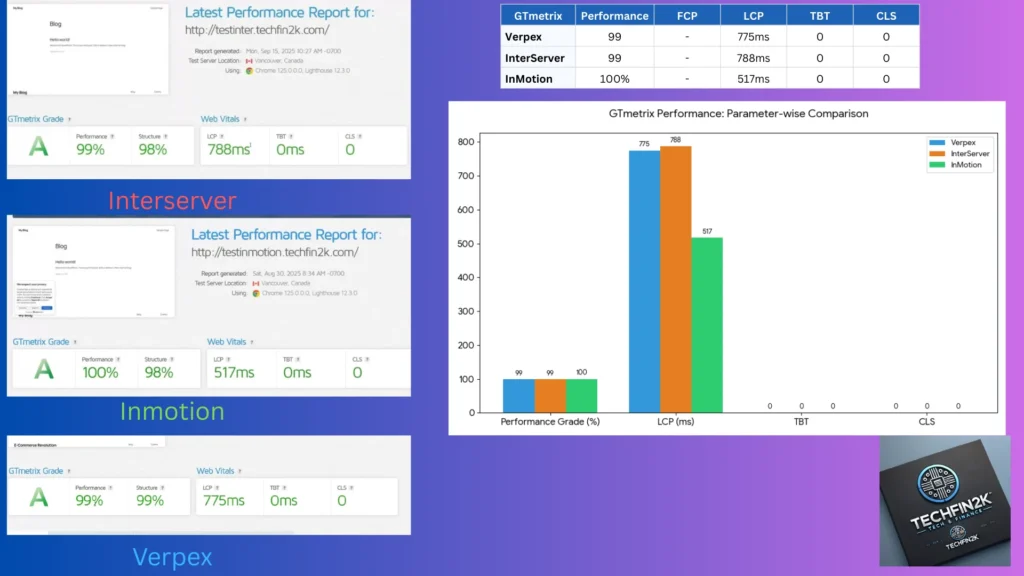Click the grade A letter in Inmotion report
The width and height of the screenshot is (1024, 576).
tap(44, 369)
